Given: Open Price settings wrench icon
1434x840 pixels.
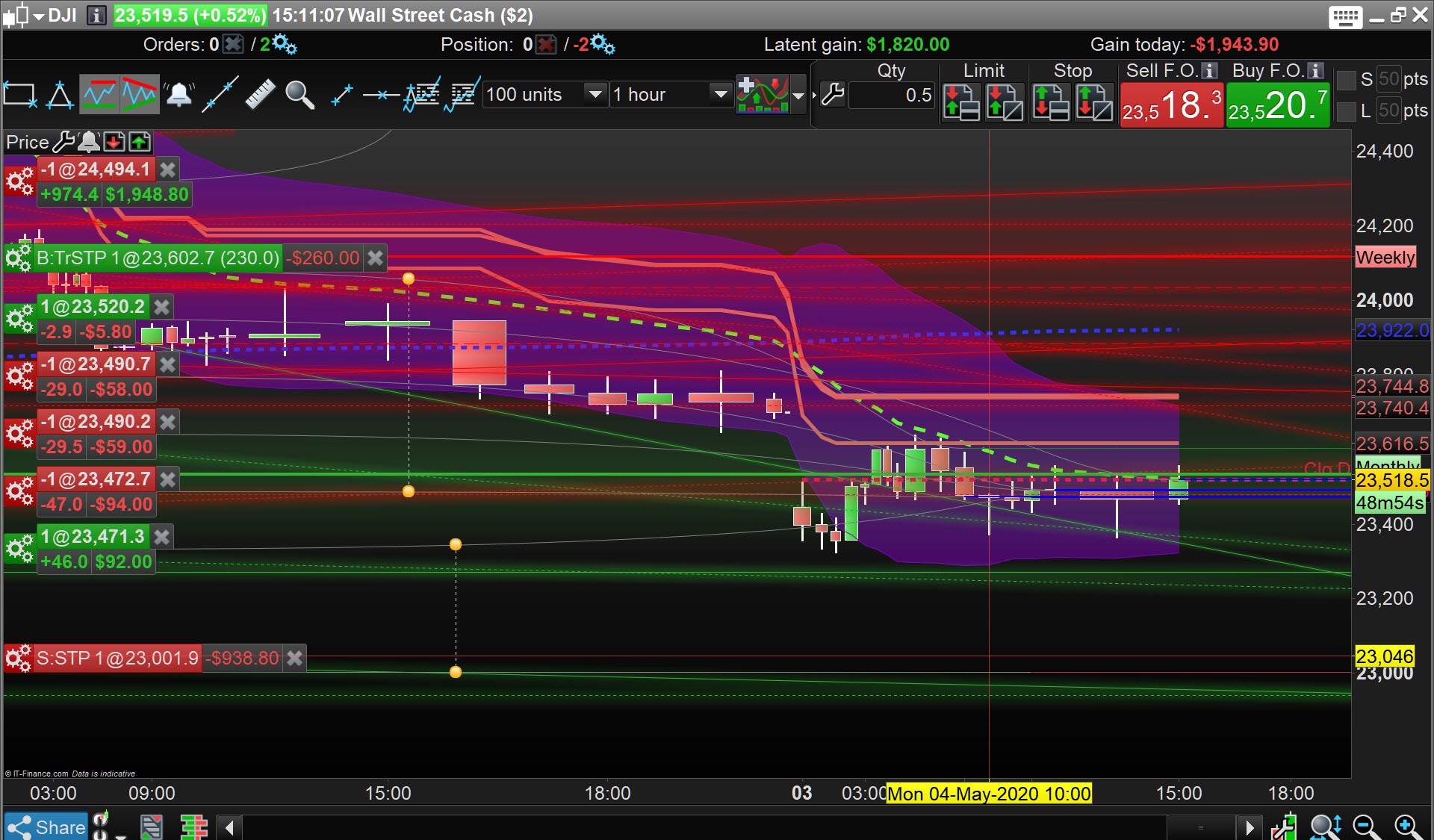Looking at the screenshot, I should 63,141.
